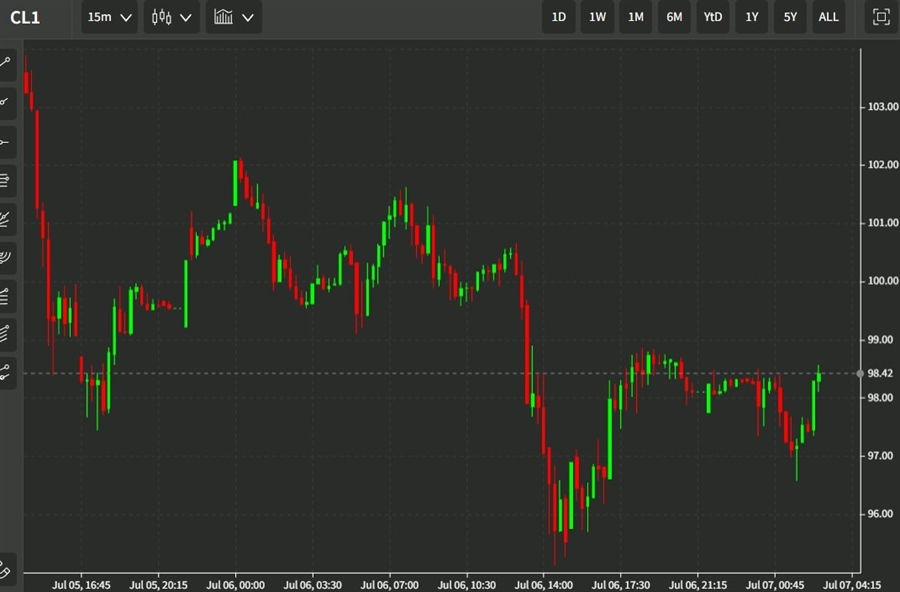Select the Fibonacci retracement tool
Viewport: 900px width, 592px height.
click(x=6, y=296)
